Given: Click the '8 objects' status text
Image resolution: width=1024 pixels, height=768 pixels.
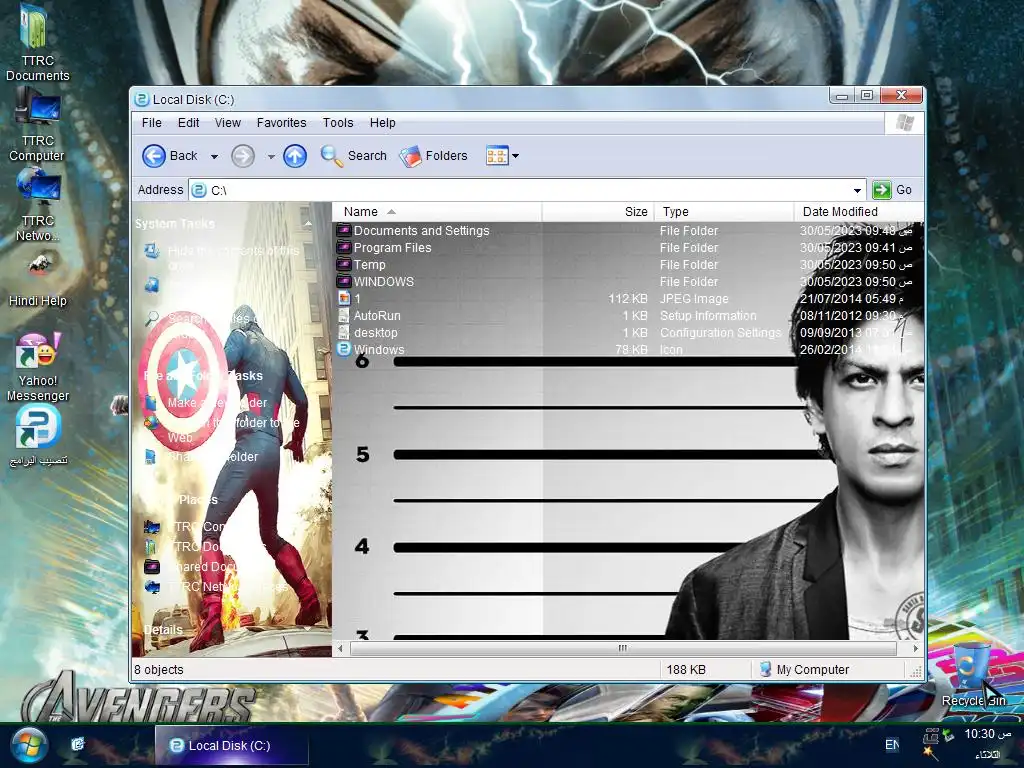Looking at the screenshot, I should click(x=159, y=670).
